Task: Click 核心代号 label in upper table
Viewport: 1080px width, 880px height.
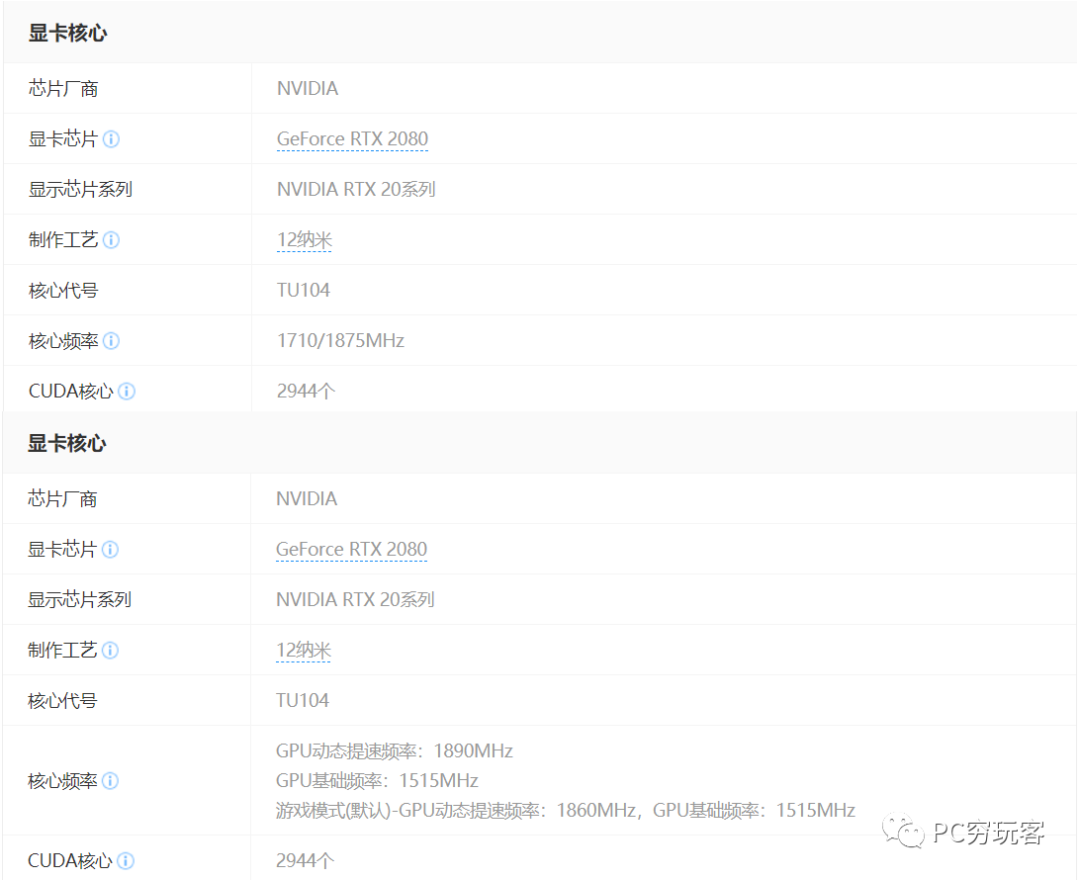Action: pyautogui.click(x=63, y=291)
